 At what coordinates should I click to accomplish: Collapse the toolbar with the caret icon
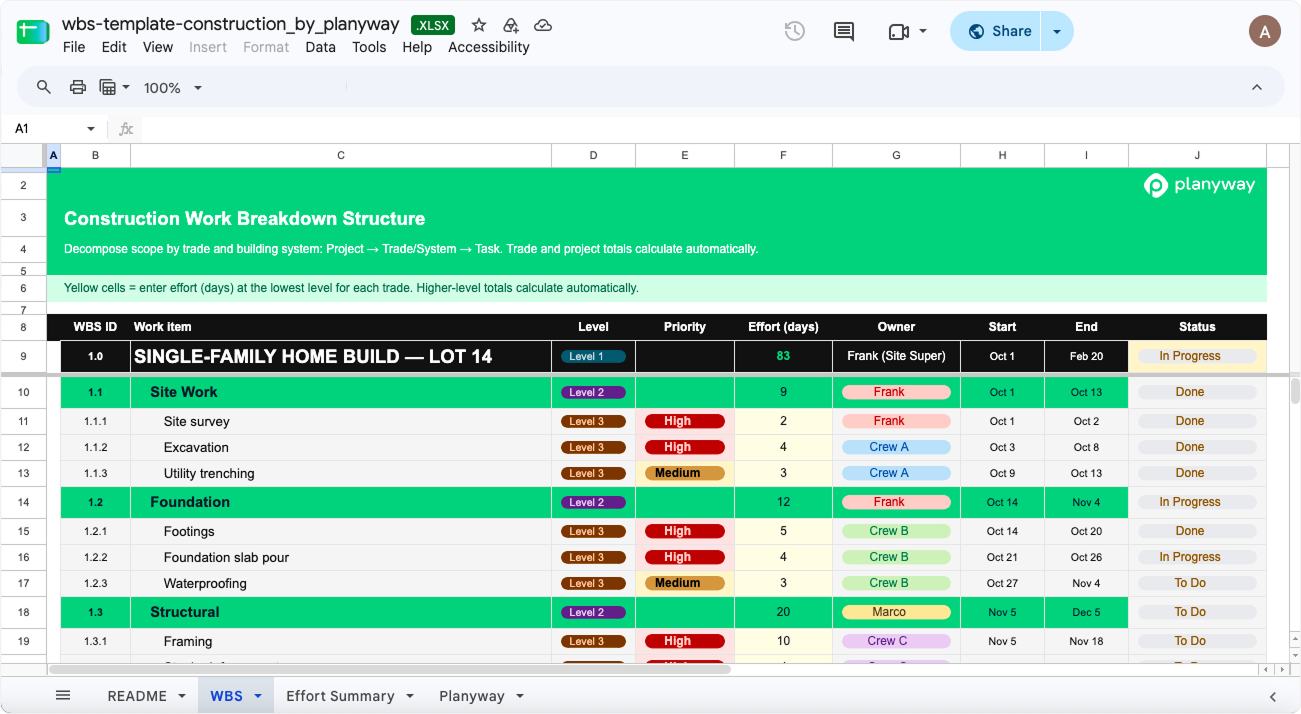click(x=1257, y=87)
